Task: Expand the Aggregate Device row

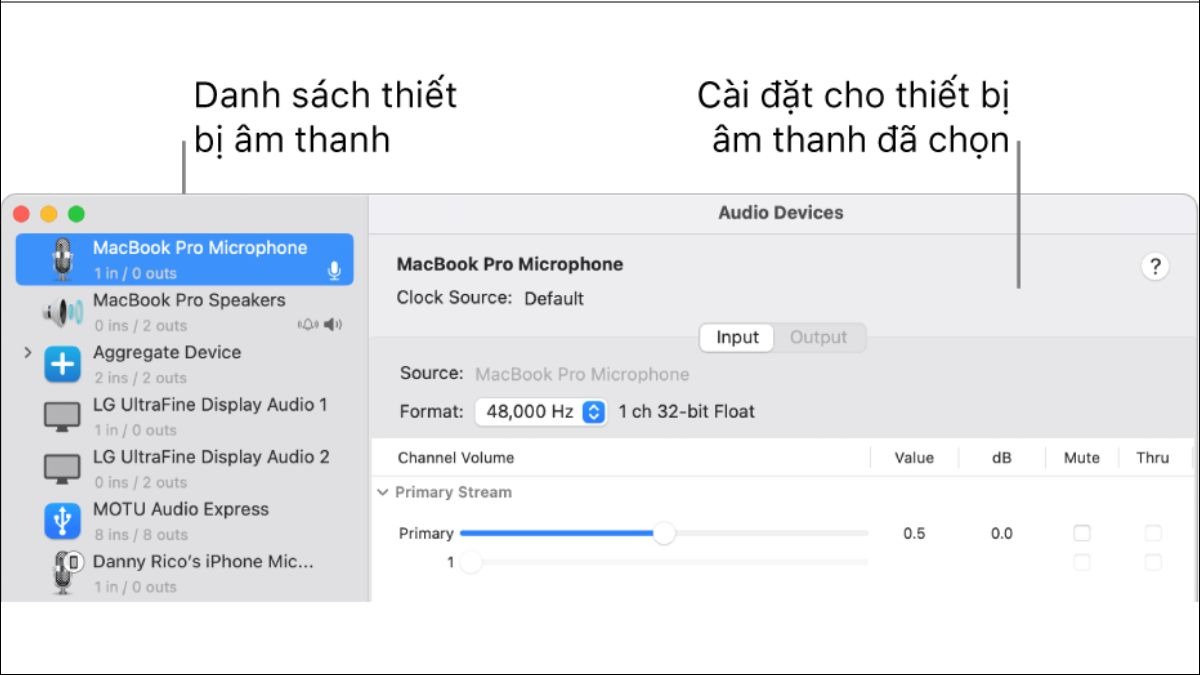Action: click(27, 353)
